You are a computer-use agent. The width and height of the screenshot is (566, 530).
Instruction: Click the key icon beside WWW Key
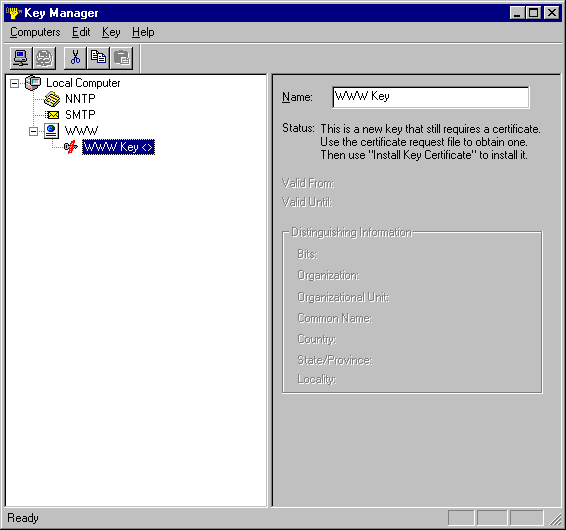71,147
